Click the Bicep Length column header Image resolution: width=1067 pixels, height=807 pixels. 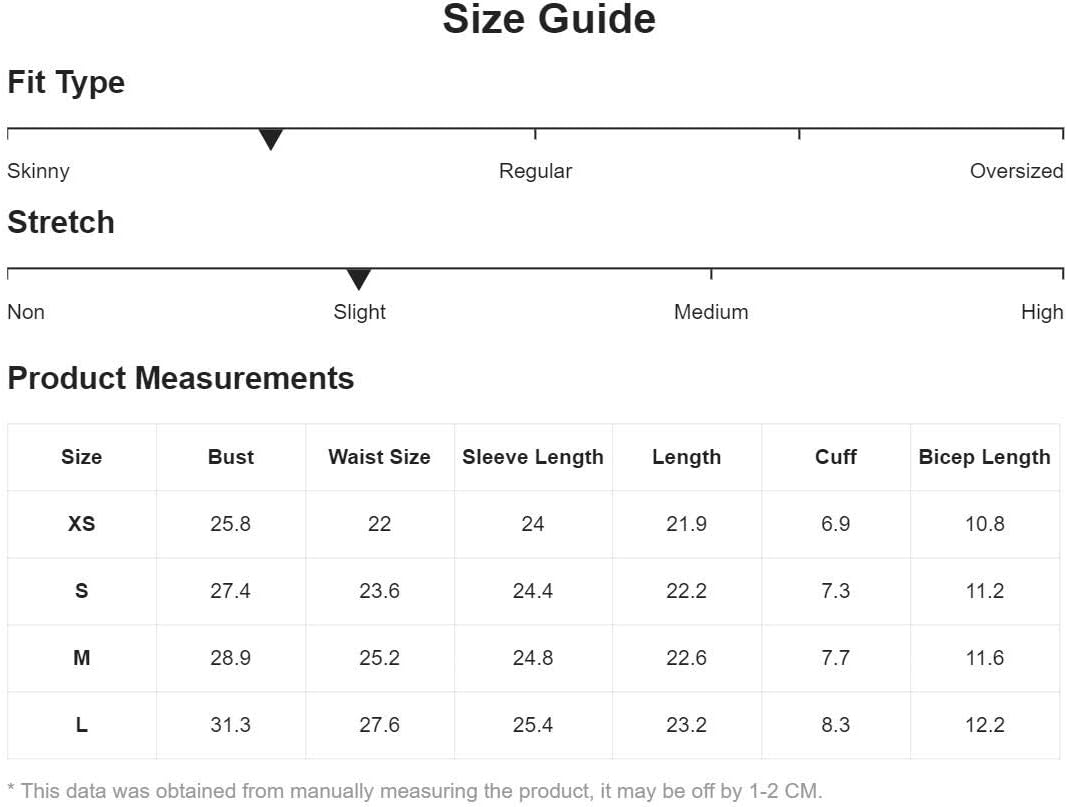click(985, 457)
